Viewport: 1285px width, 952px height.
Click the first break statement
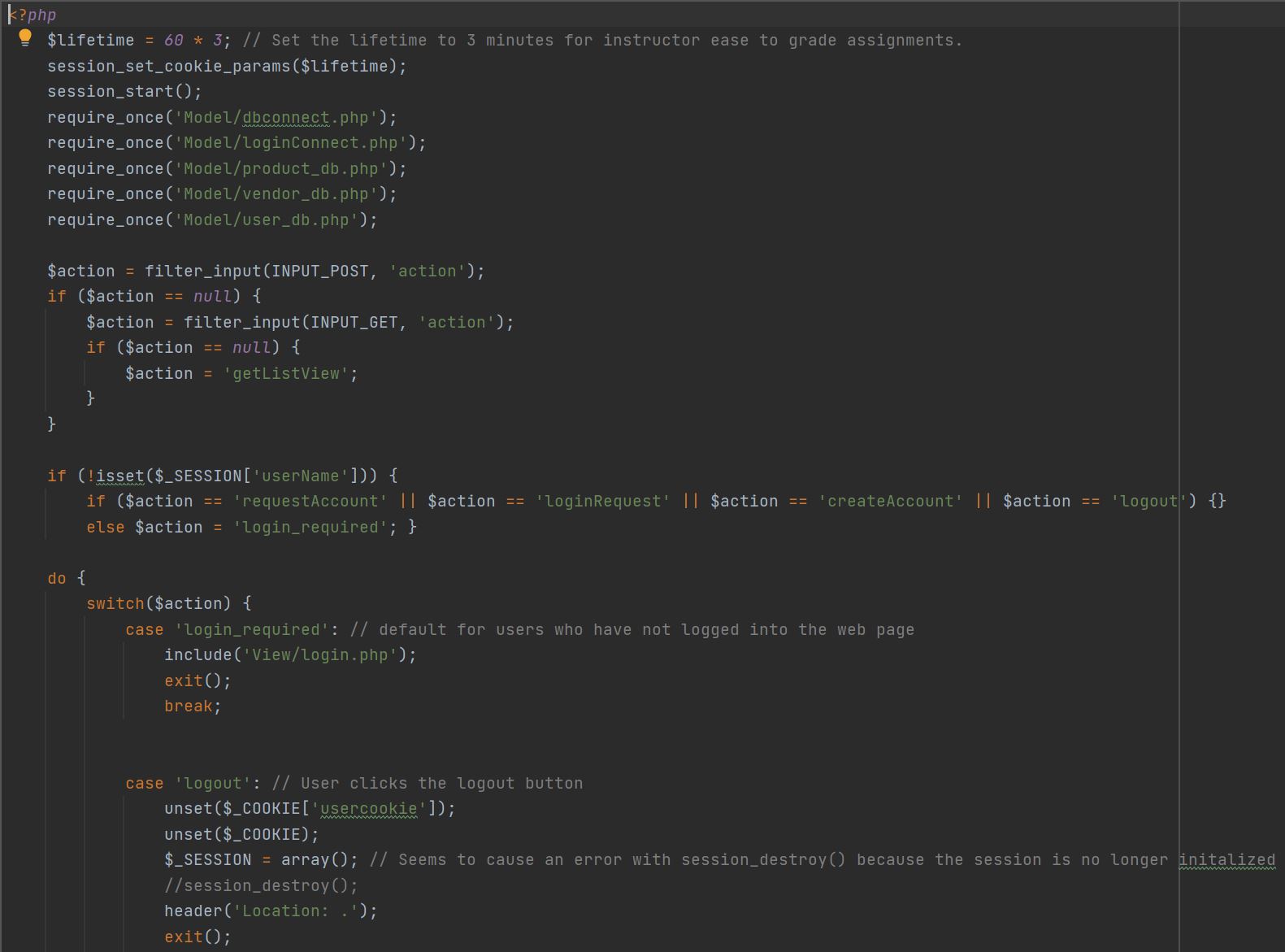tap(193, 706)
